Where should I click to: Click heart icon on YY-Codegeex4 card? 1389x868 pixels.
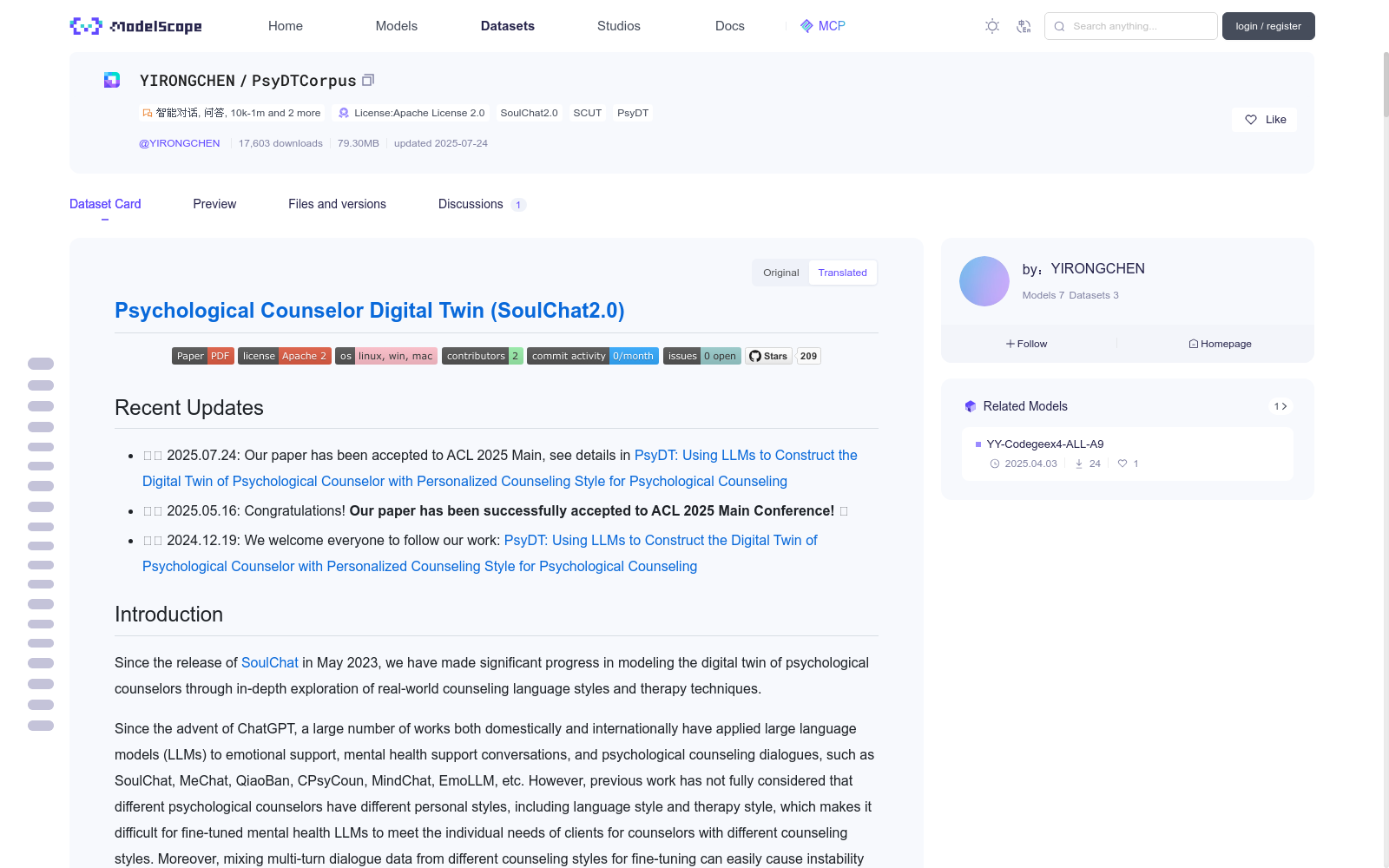[1122, 464]
